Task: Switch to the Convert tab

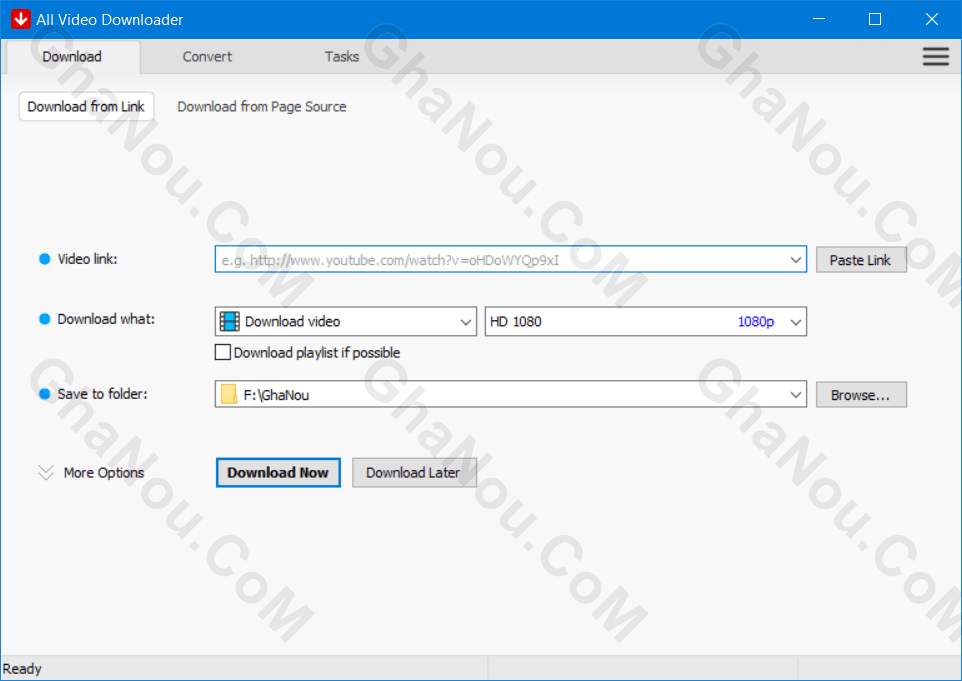Action: (x=207, y=56)
